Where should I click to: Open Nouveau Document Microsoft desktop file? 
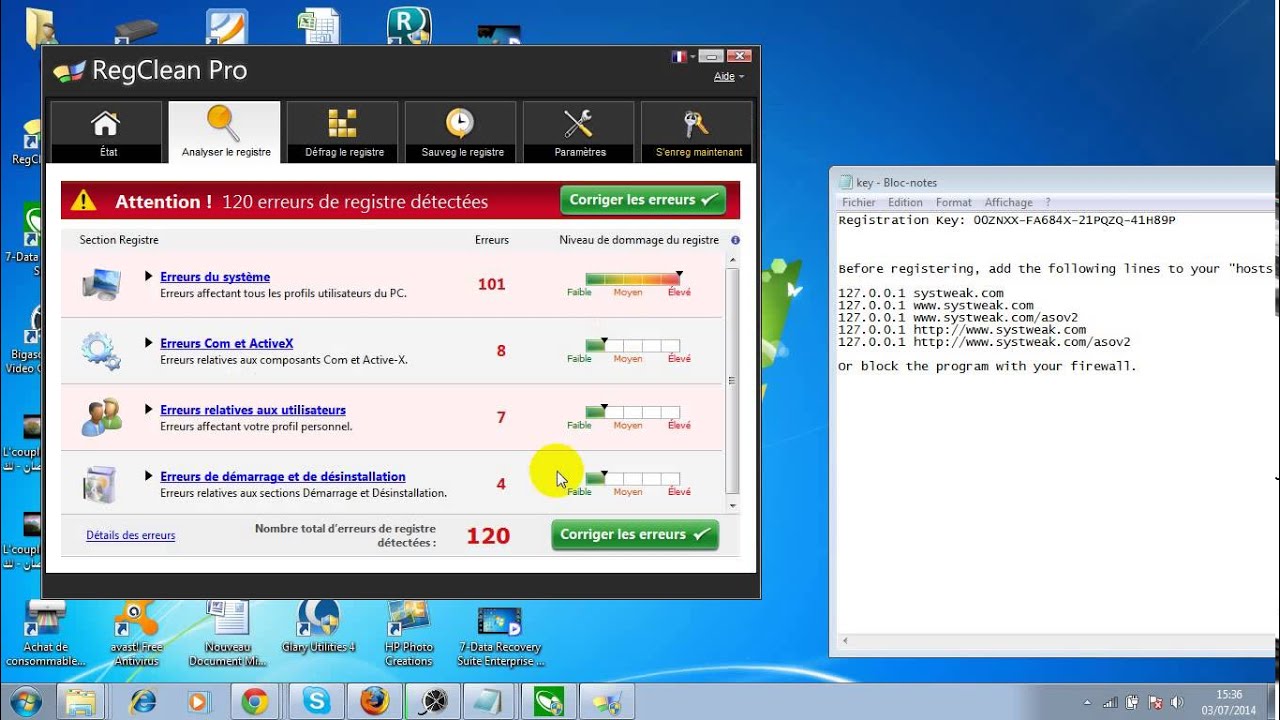(227, 633)
